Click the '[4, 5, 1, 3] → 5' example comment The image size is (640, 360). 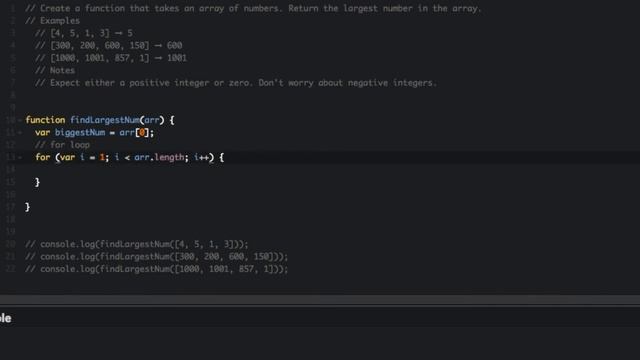coord(84,33)
